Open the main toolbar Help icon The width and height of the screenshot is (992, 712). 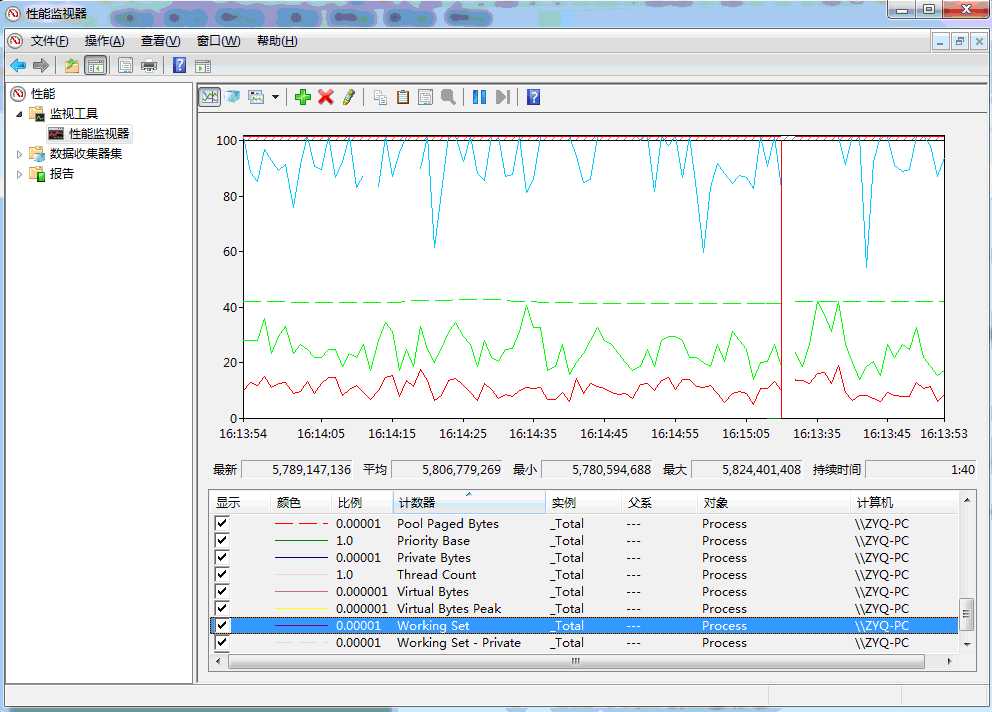tap(180, 65)
